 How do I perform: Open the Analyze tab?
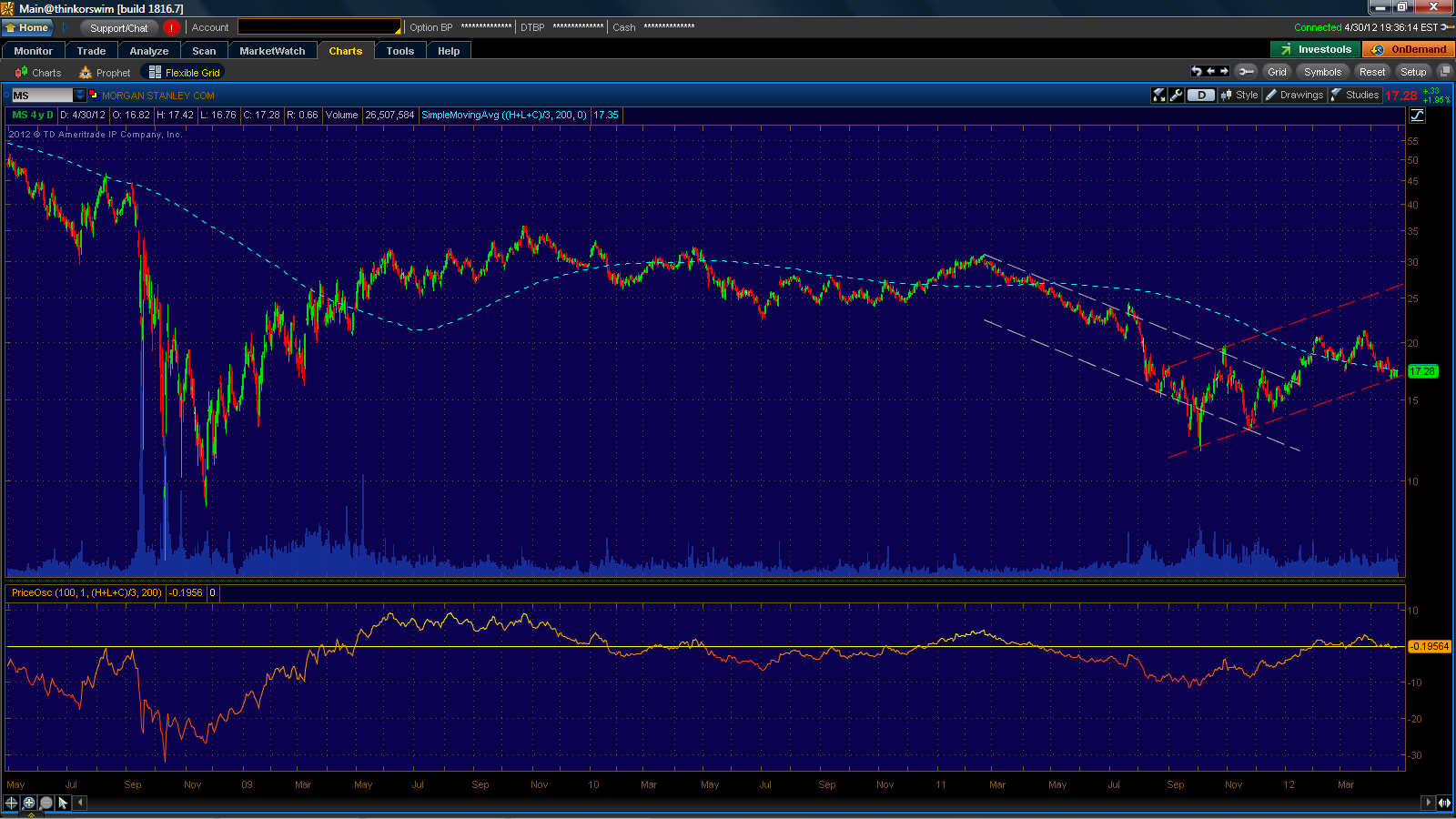[149, 51]
